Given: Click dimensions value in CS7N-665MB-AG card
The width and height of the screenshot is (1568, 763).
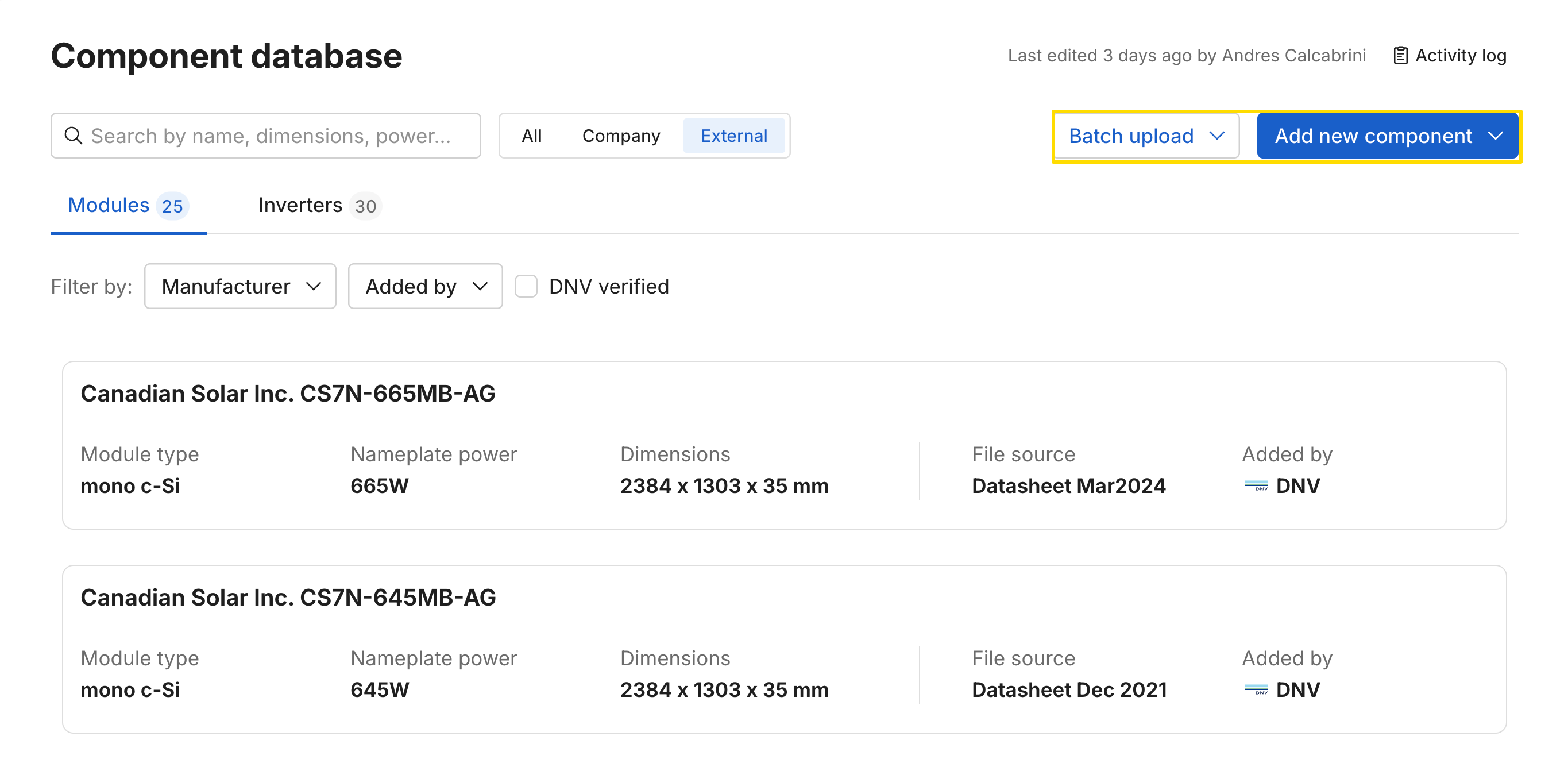Looking at the screenshot, I should 724,485.
